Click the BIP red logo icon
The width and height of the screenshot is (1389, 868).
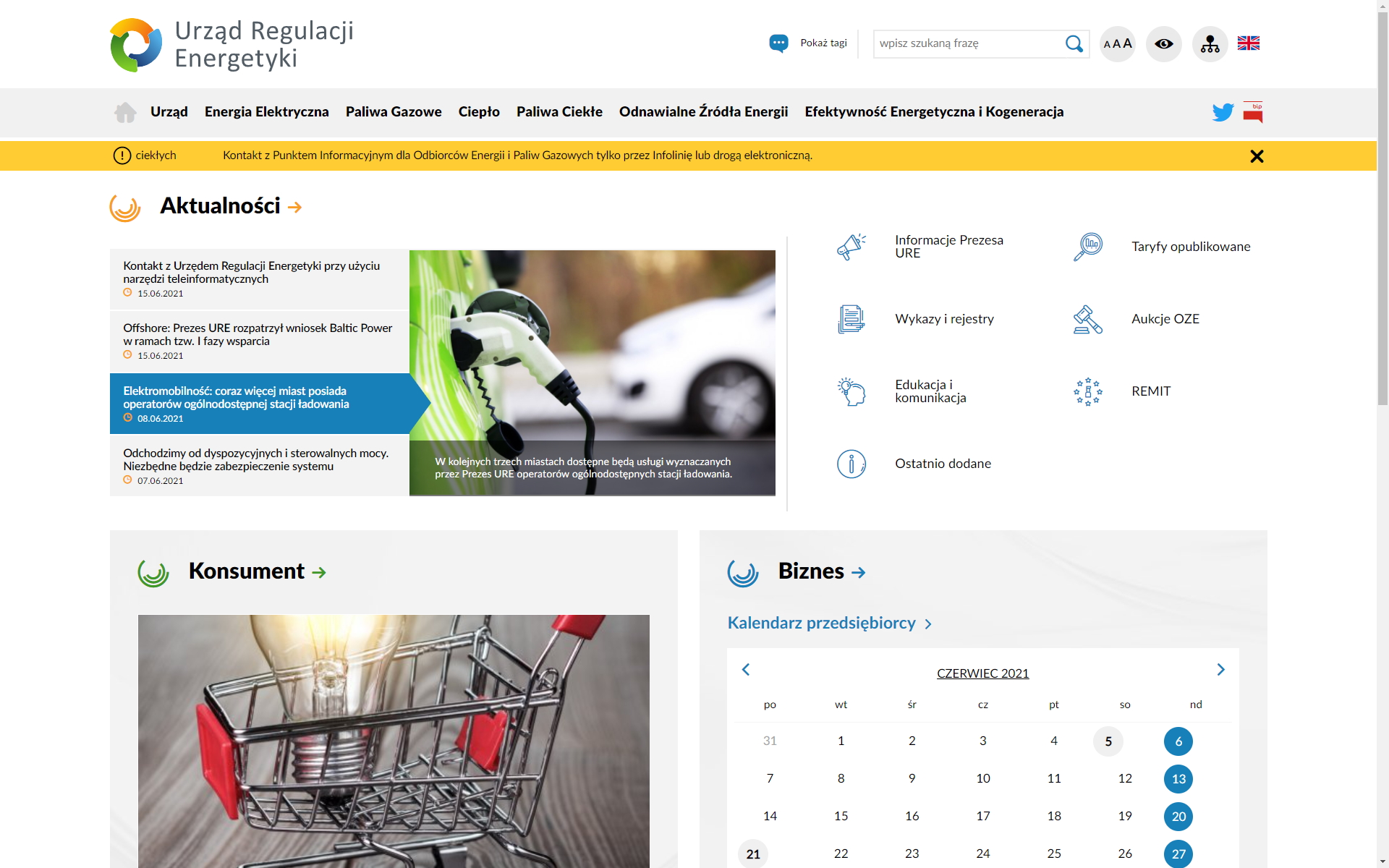point(1253,112)
